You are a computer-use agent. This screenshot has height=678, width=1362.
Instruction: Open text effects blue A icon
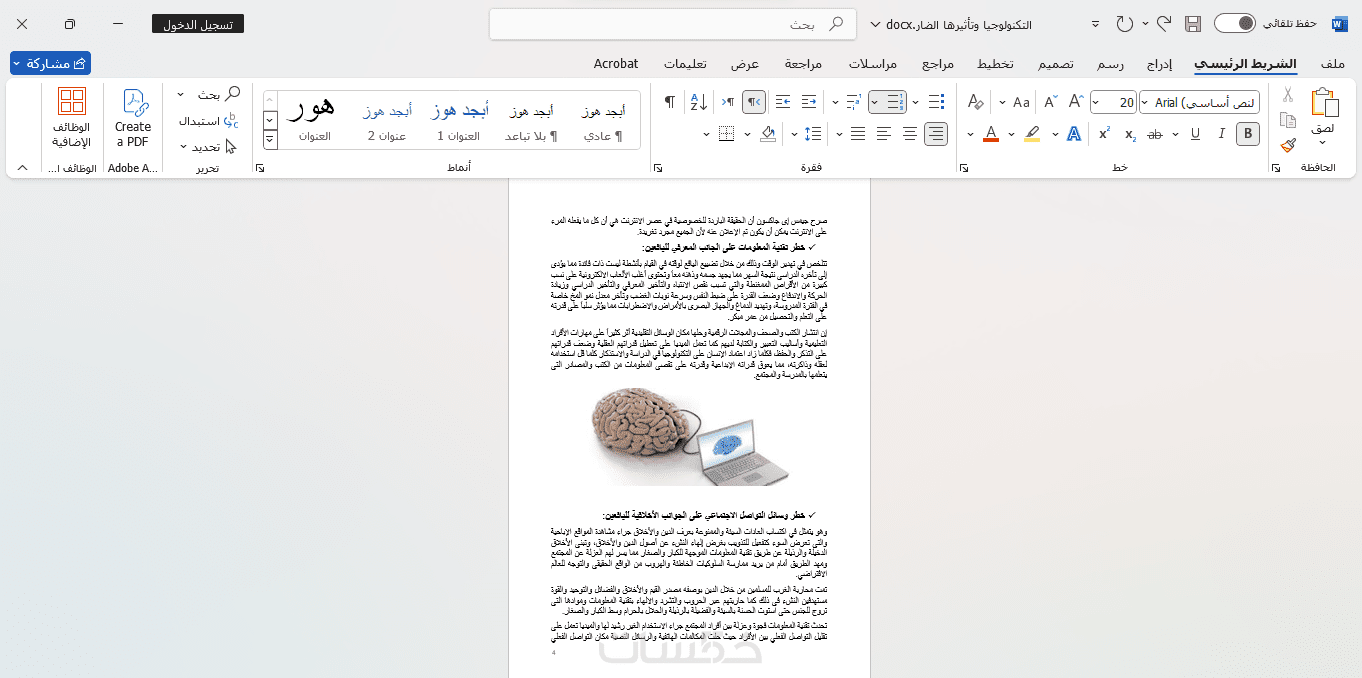1074,134
